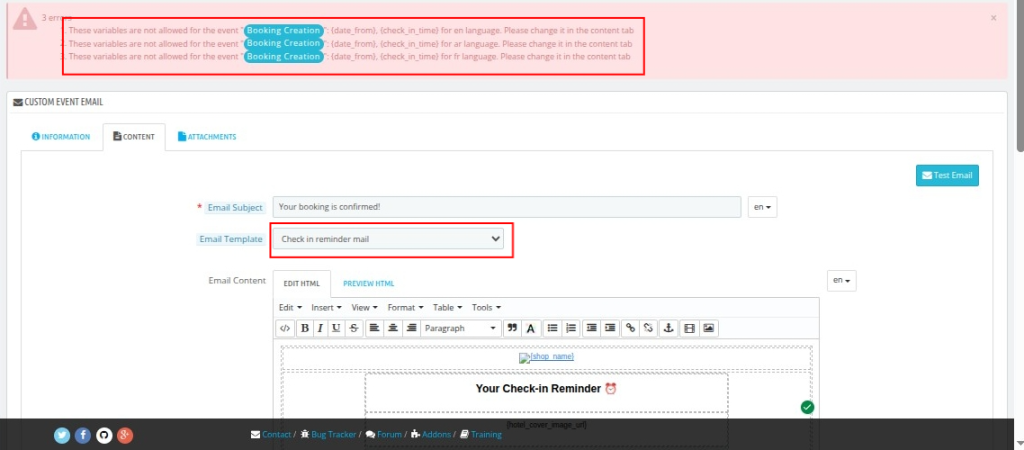Click the Test Email button
Viewport: 1024px width, 450px height.
pos(946,175)
